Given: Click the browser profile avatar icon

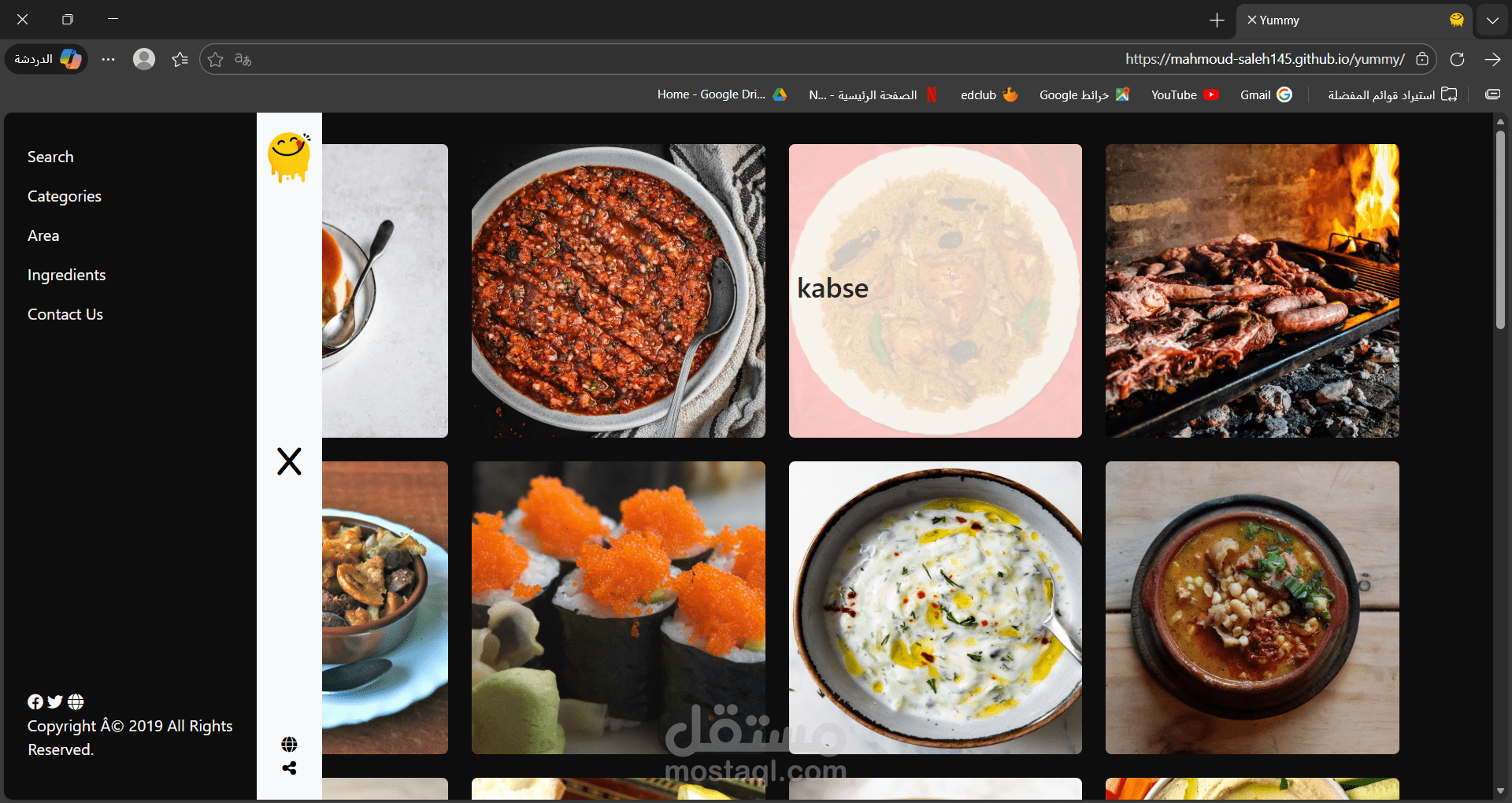Looking at the screenshot, I should tap(143, 58).
